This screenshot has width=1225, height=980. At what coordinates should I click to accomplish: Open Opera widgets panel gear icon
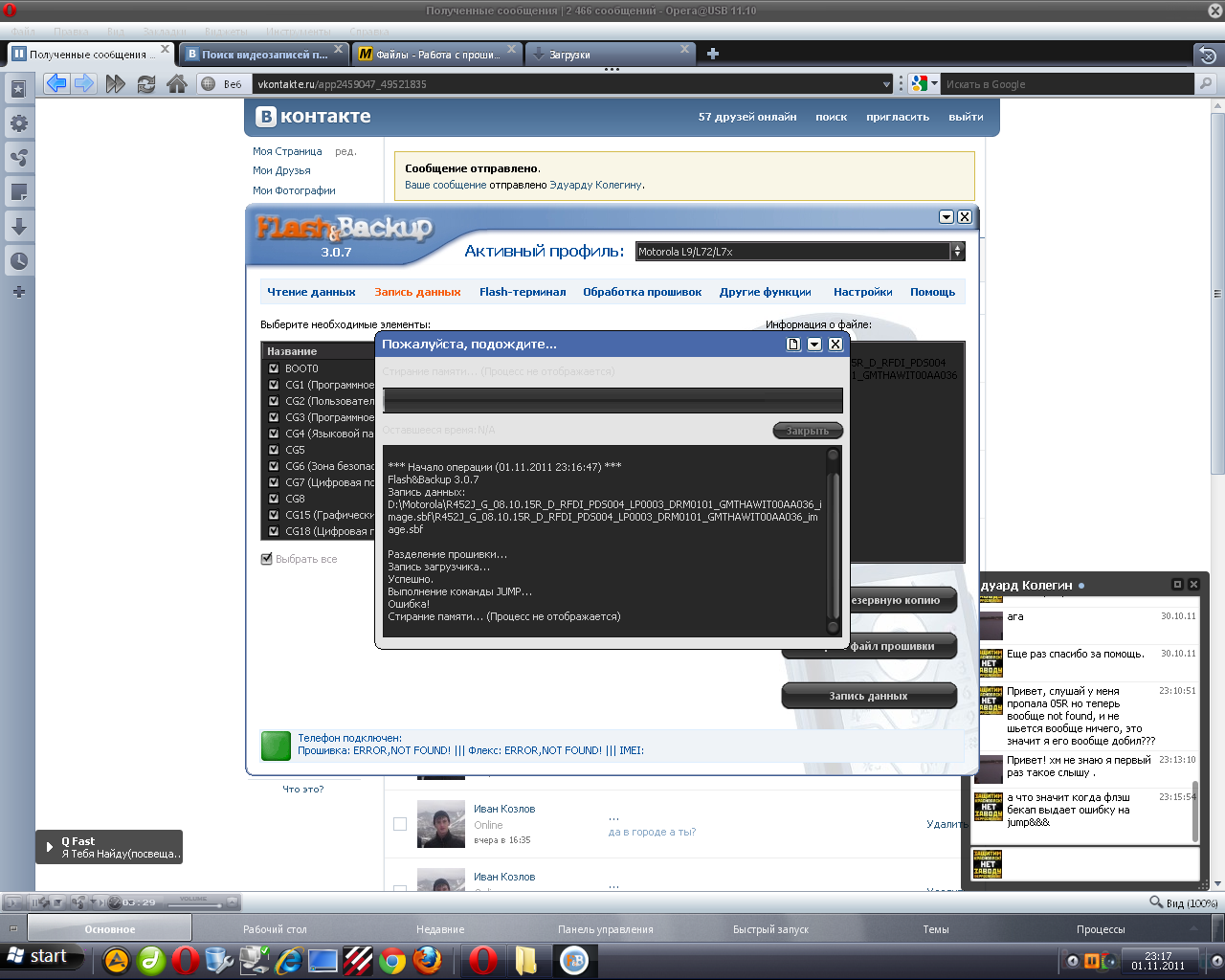click(18, 123)
